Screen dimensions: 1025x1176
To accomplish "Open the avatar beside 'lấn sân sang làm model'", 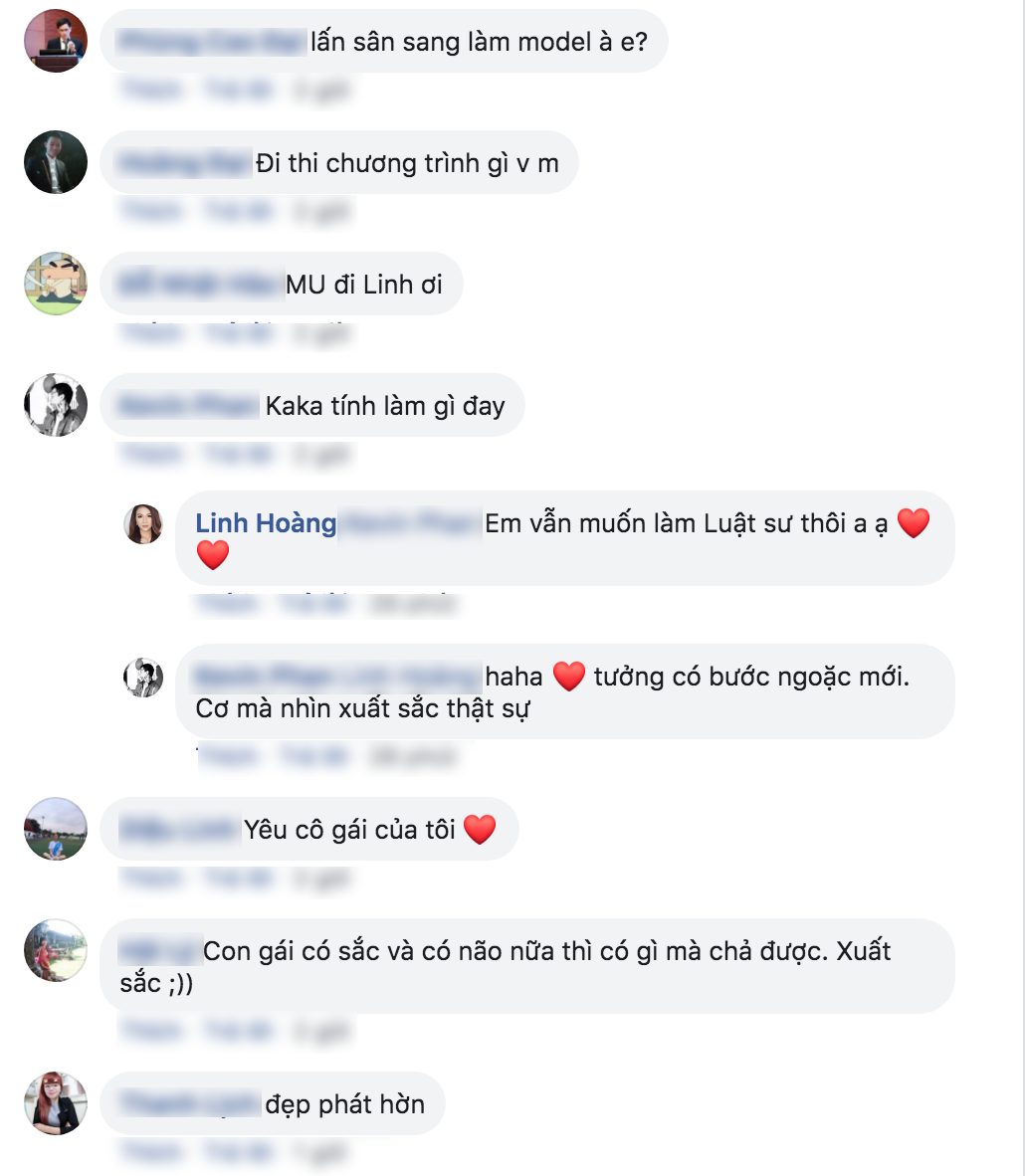I will point(56,41).
